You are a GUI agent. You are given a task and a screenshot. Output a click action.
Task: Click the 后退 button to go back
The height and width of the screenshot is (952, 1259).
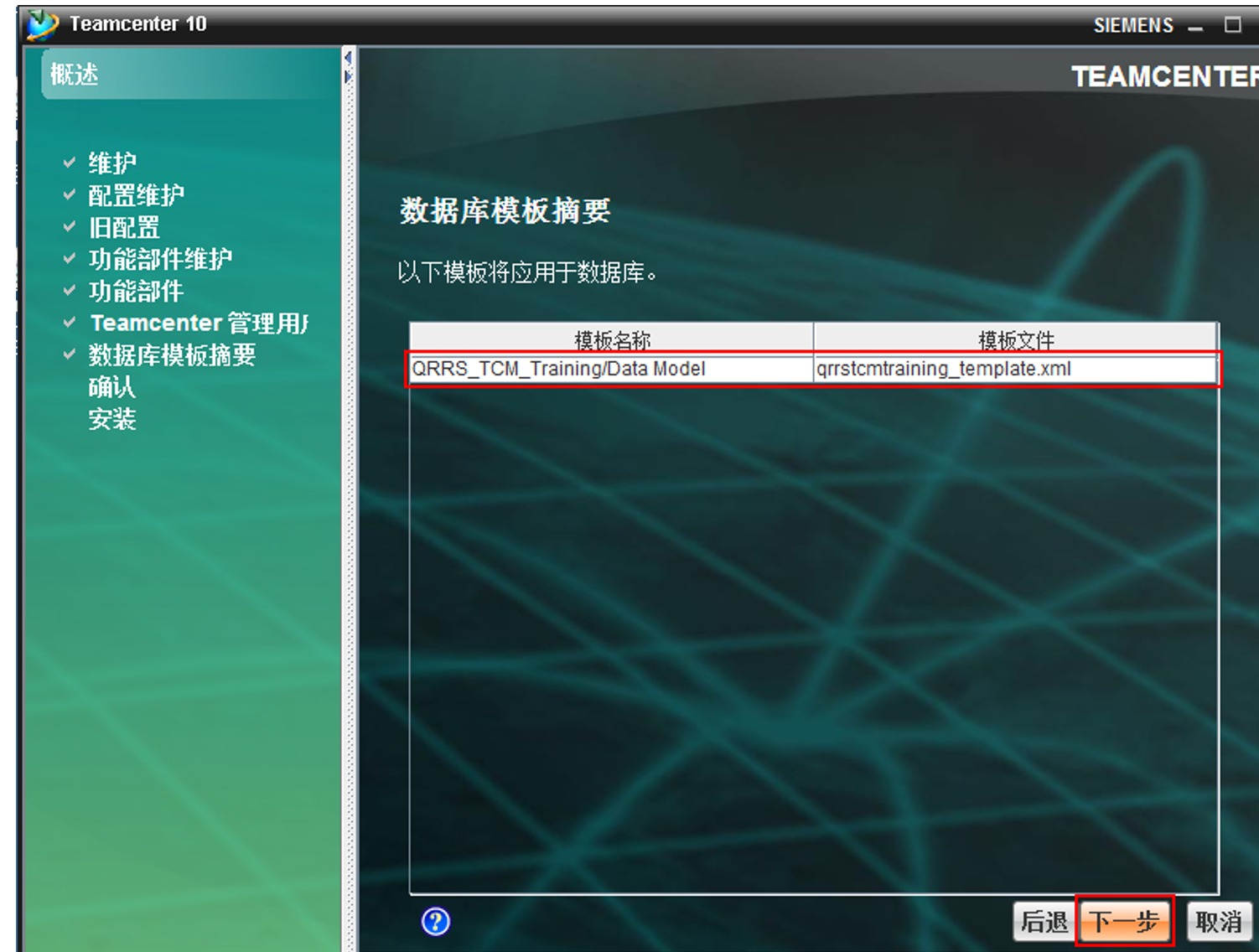pyautogui.click(x=1044, y=920)
